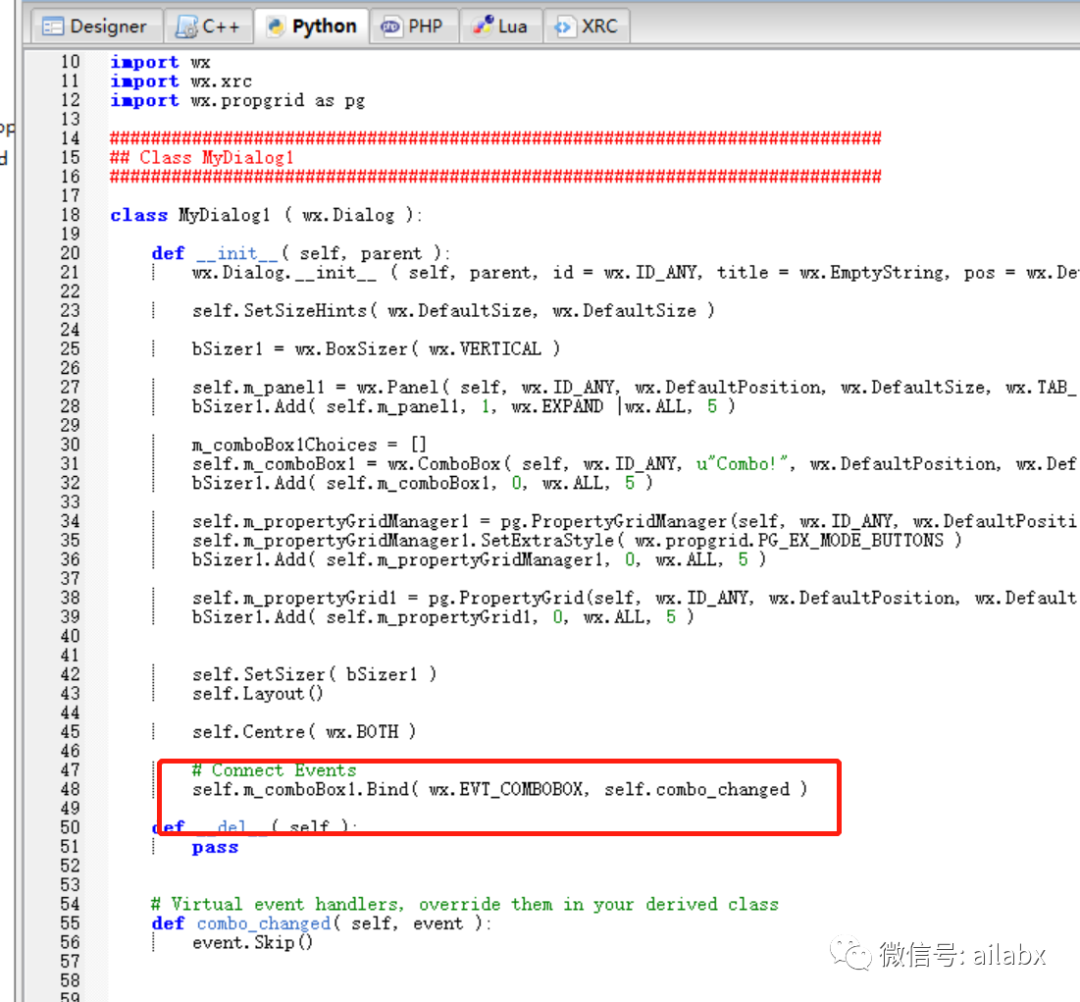Click the 'self.SetSizeHints' line

coord(453,311)
